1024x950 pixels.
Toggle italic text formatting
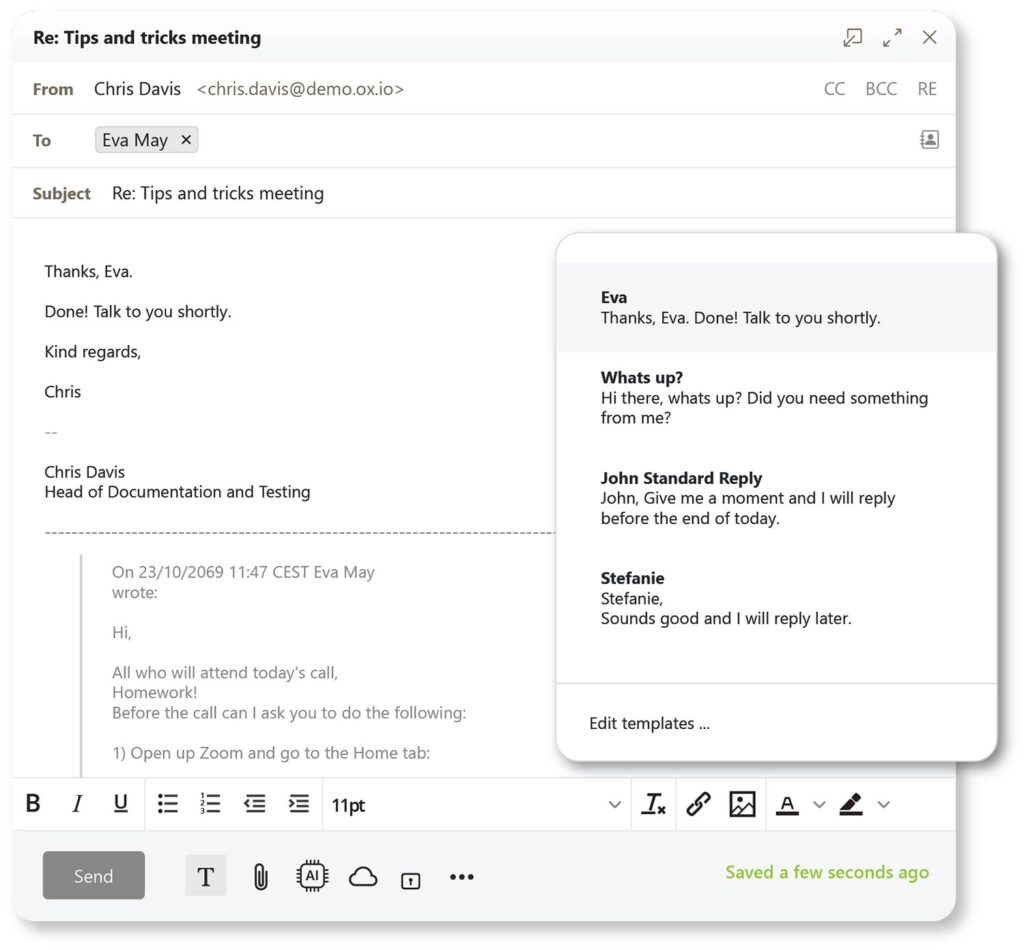pyautogui.click(x=77, y=804)
